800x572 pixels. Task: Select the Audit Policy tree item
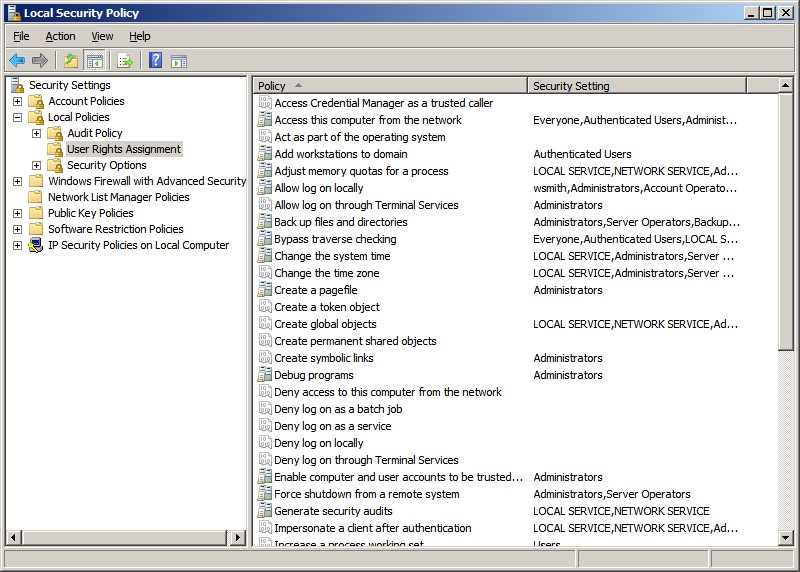click(x=95, y=133)
